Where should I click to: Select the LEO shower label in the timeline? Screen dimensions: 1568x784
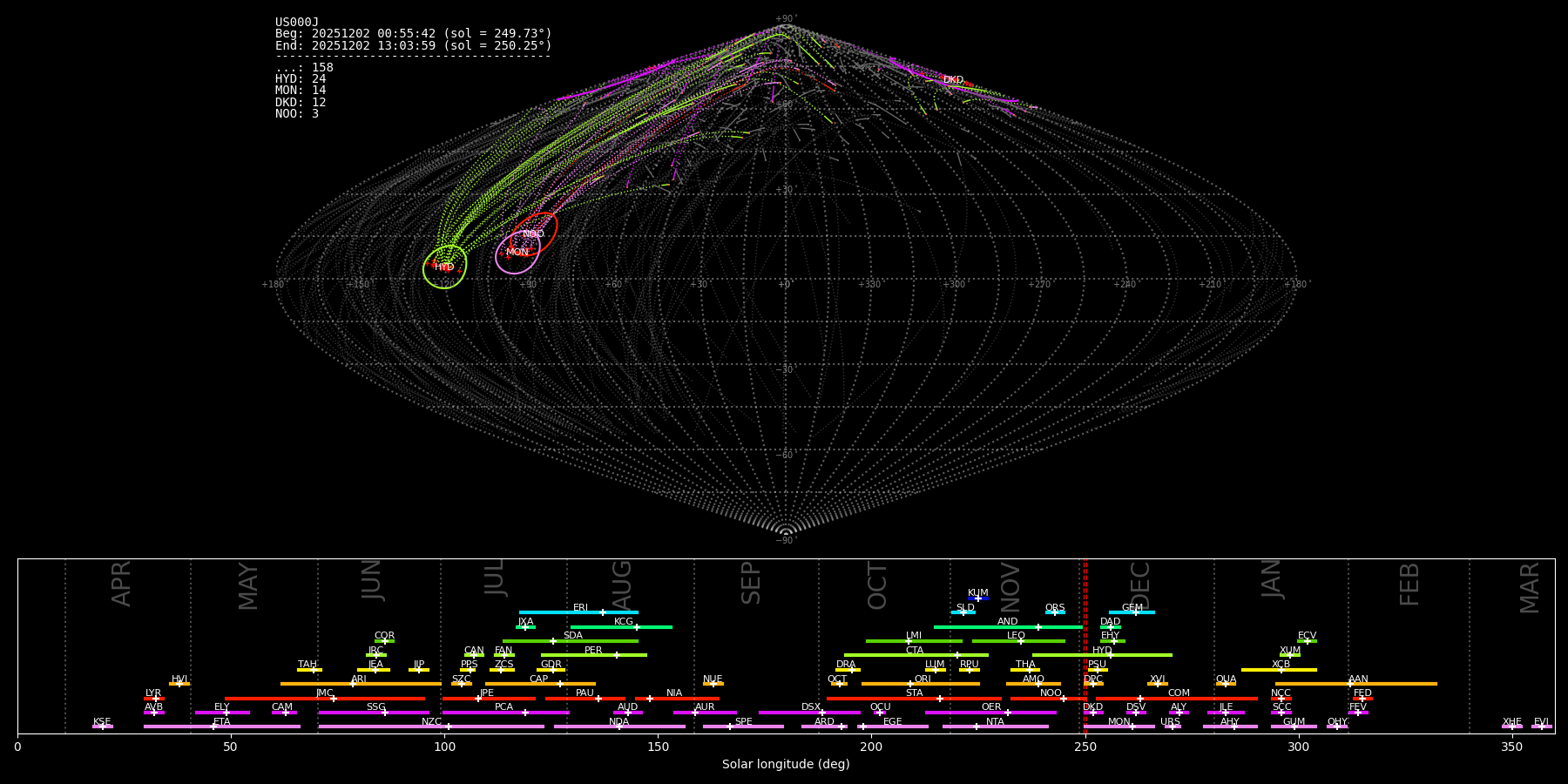1016,636
